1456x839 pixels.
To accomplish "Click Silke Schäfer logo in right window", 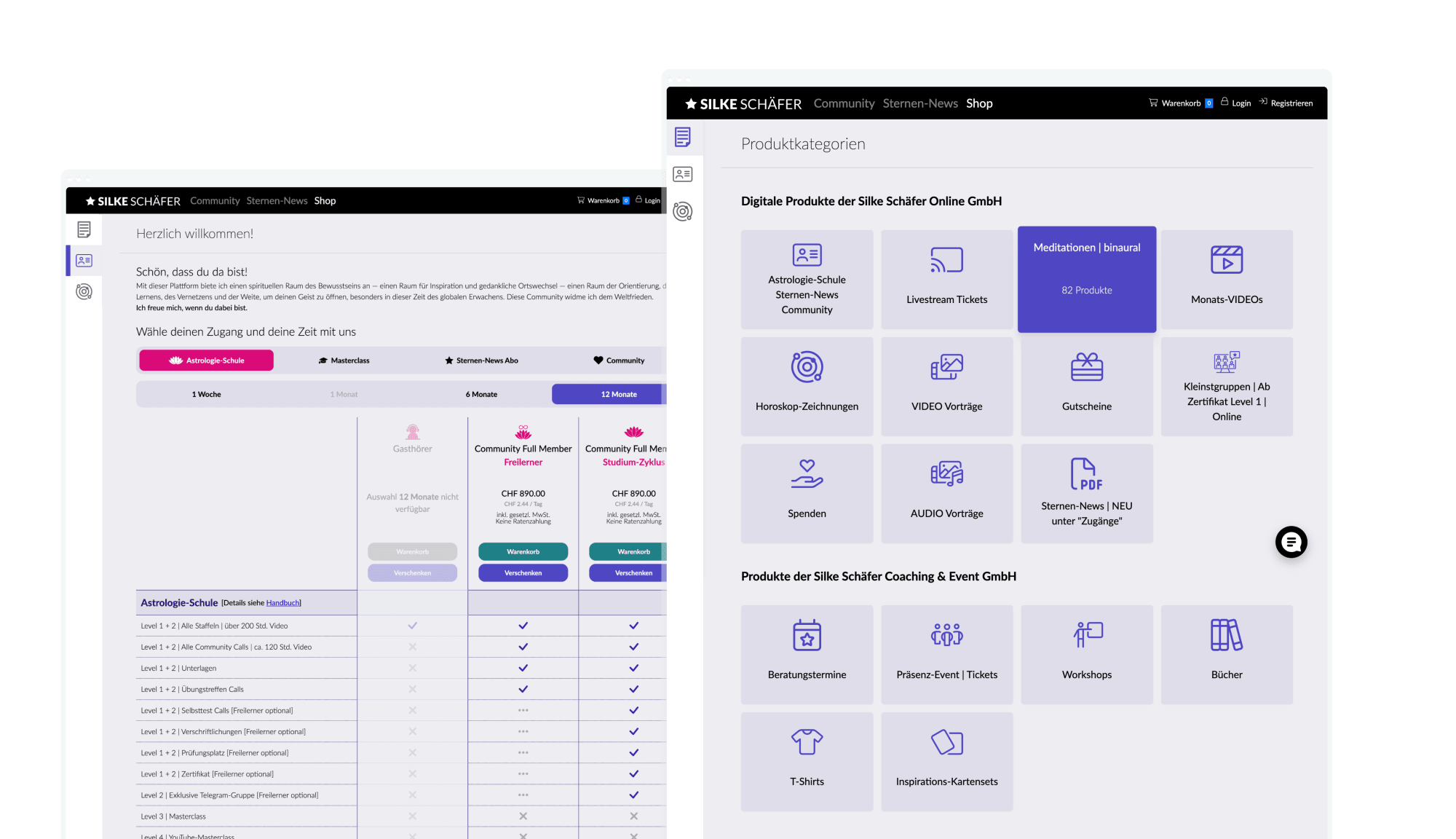I will tap(743, 103).
